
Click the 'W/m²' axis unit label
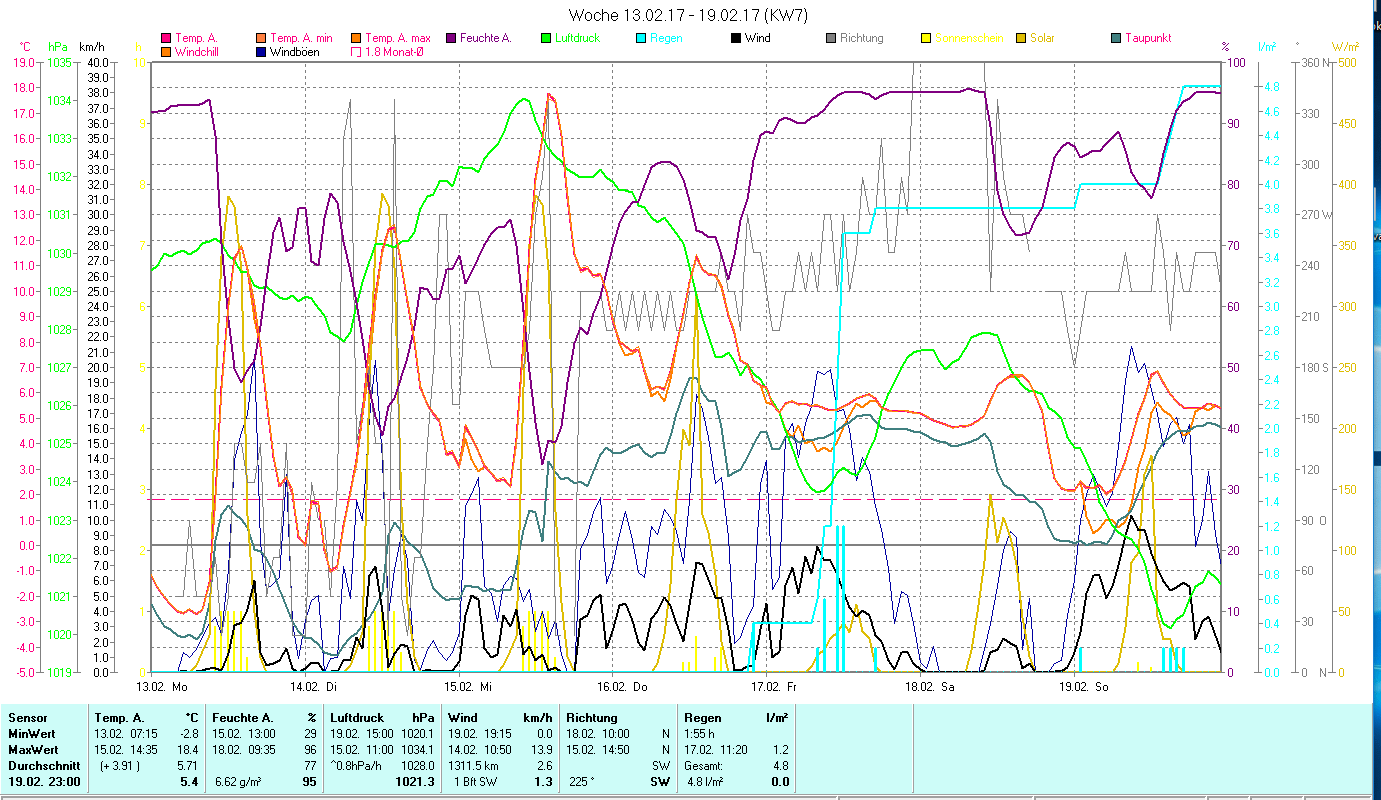coord(1345,46)
